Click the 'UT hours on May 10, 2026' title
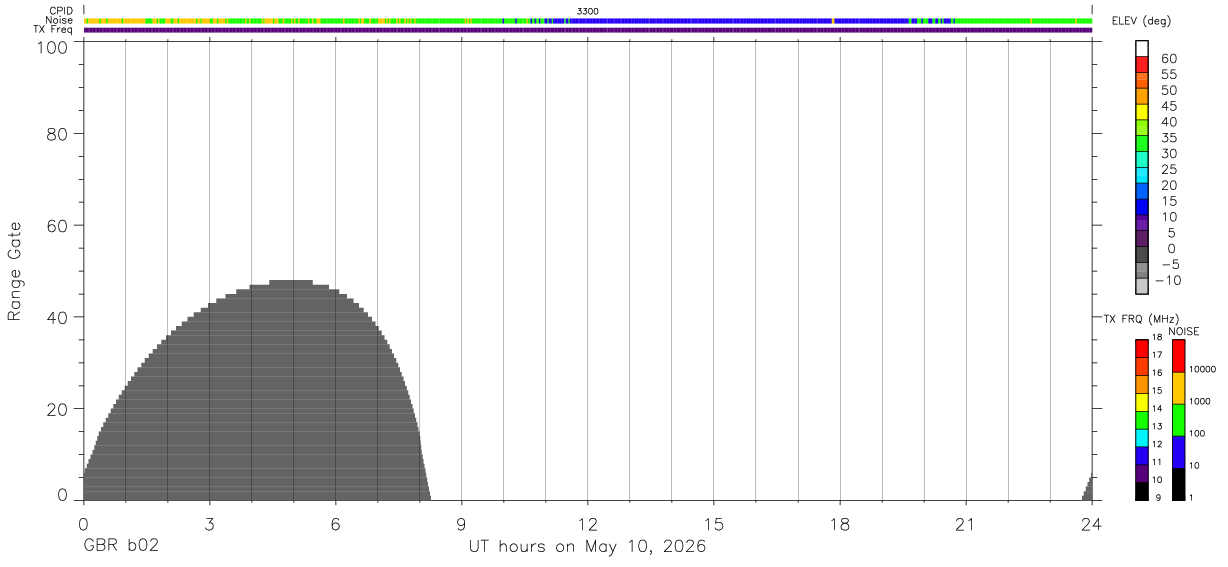The image size is (1228, 567). (x=587, y=547)
